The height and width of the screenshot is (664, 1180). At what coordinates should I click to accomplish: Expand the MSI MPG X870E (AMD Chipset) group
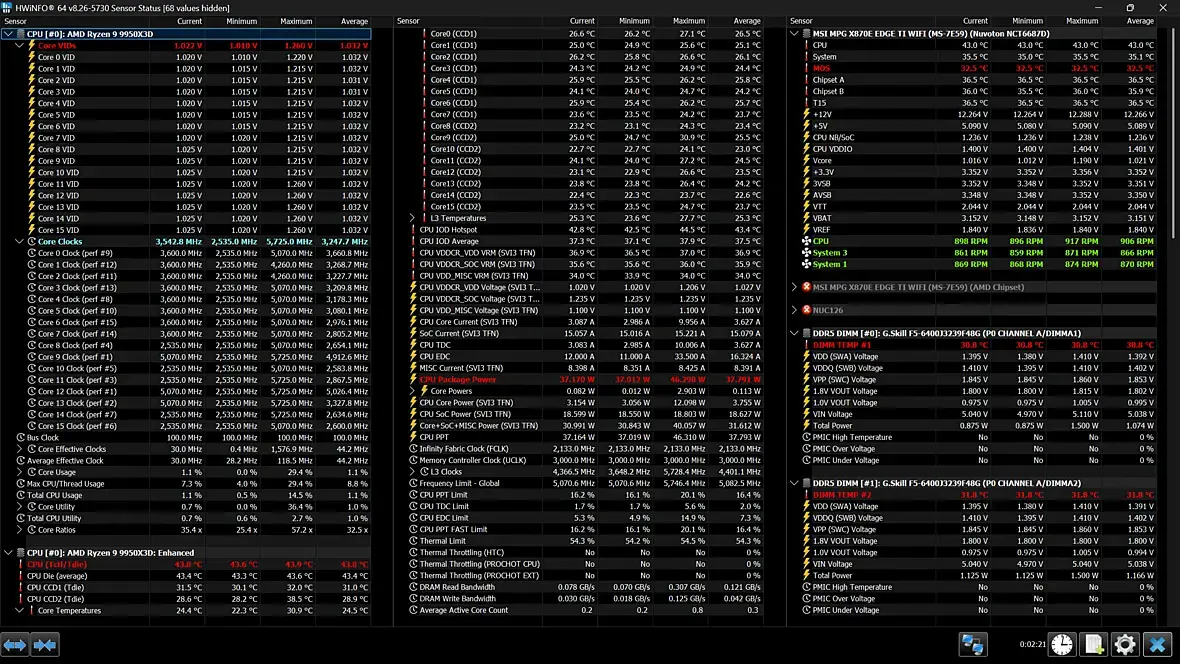794,287
